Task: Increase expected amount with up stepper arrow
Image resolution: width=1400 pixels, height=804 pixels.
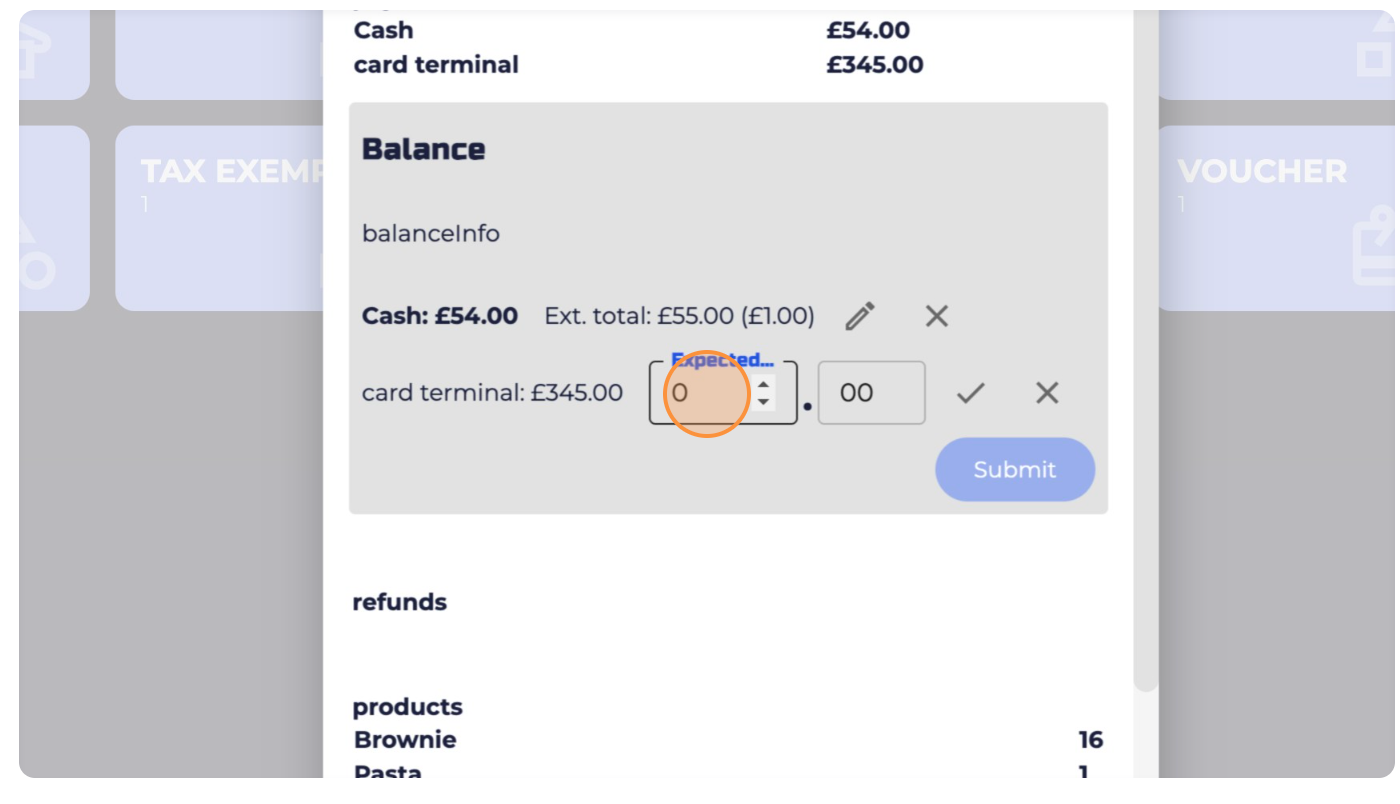Action: [764, 384]
